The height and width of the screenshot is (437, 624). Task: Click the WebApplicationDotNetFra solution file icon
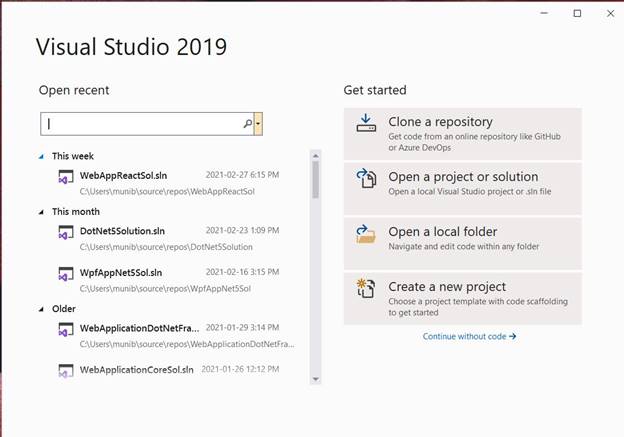65,331
